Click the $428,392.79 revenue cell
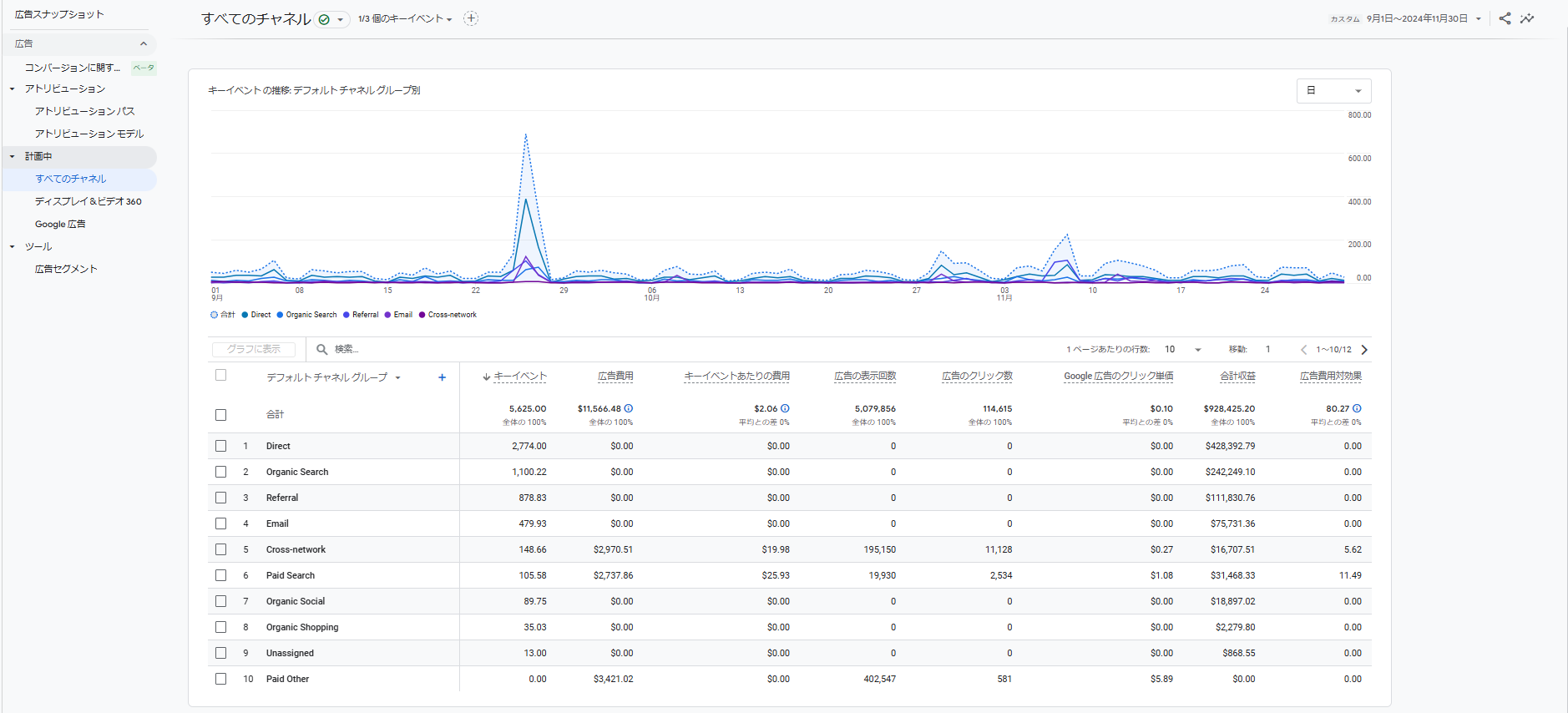The image size is (1568, 713). 1230,446
